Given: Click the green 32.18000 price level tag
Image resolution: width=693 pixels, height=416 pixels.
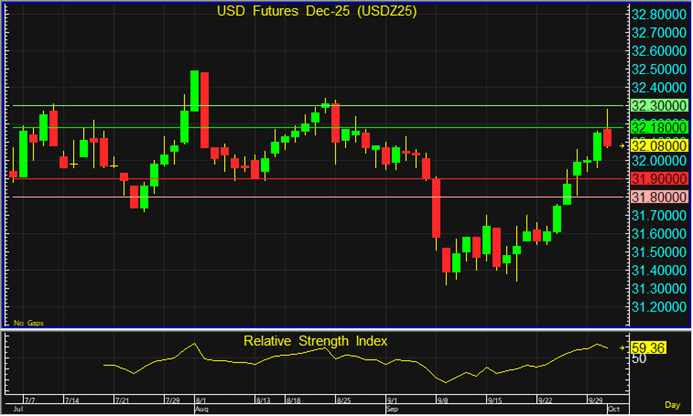Looking at the screenshot, I should tap(660, 127).
